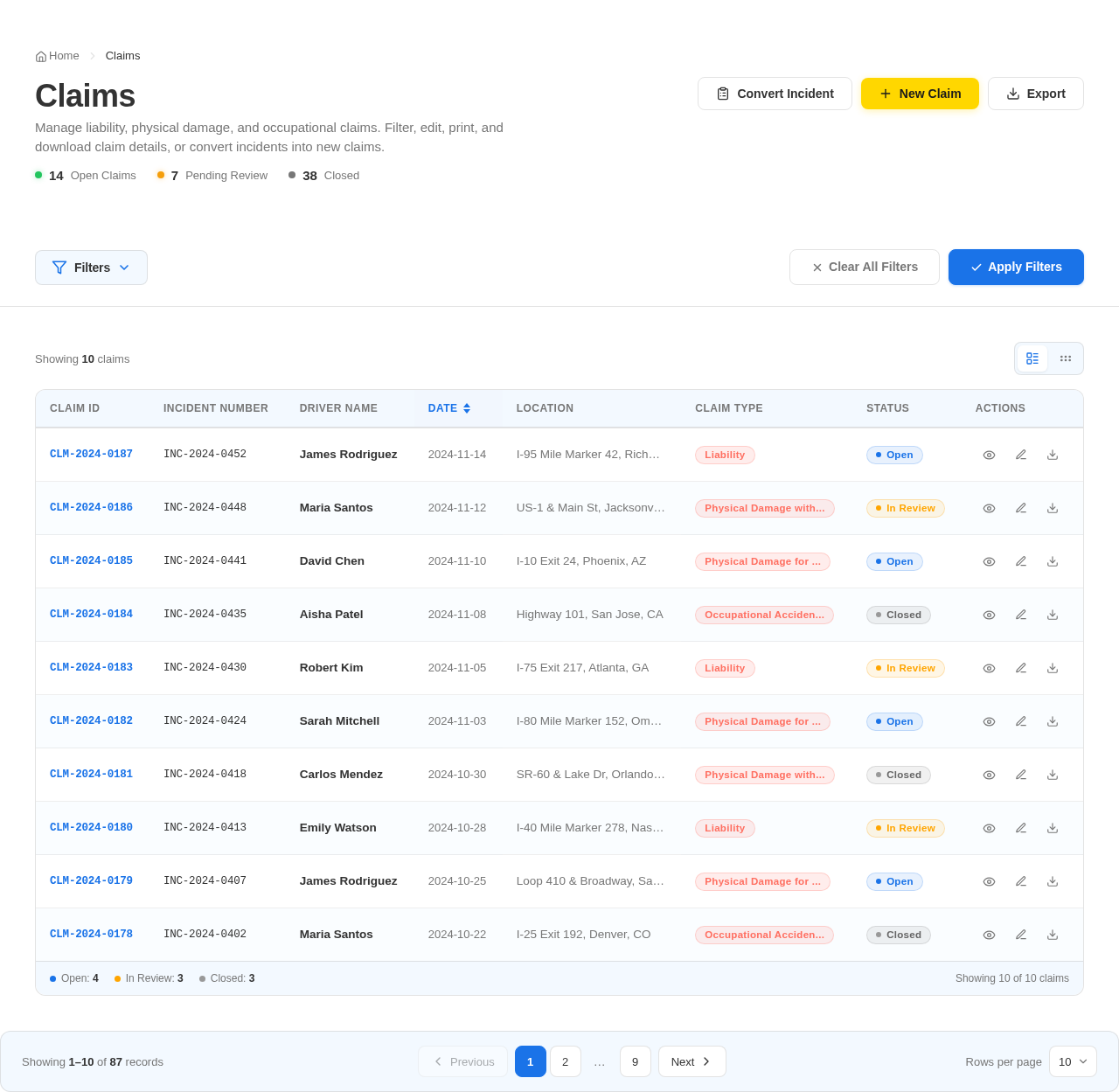View Robert Kim's claim details

point(989,668)
